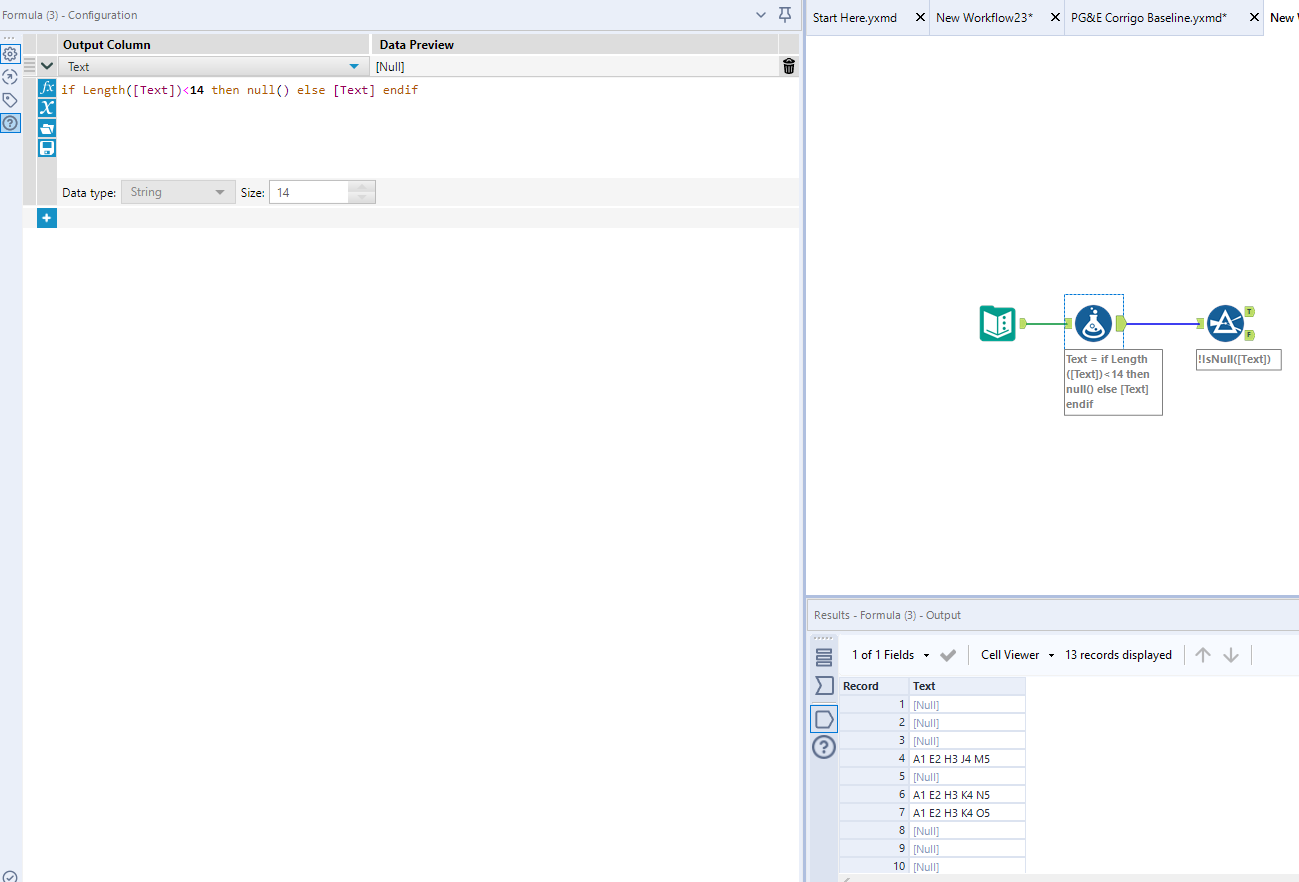Expand the 1 of 1 Fields dropdown
1299x882 pixels.
pyautogui.click(x=890, y=655)
